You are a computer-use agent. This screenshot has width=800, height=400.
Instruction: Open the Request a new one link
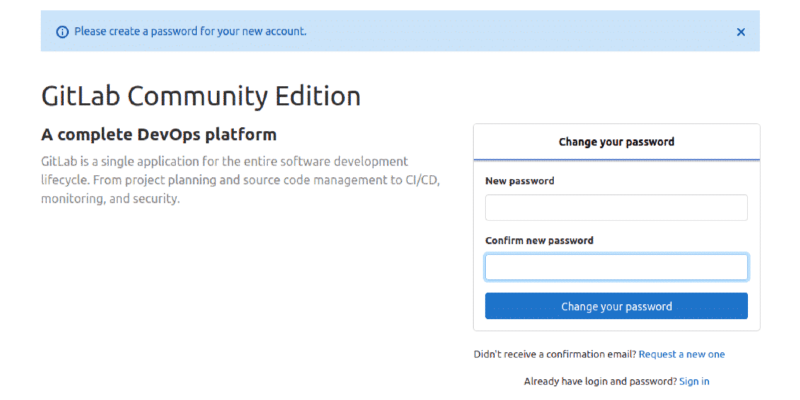pos(681,355)
